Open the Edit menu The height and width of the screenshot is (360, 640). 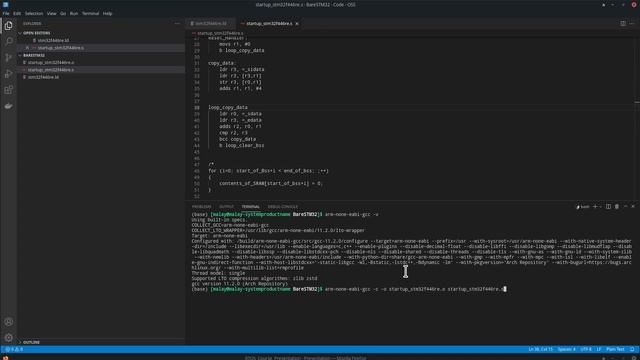point(17,13)
